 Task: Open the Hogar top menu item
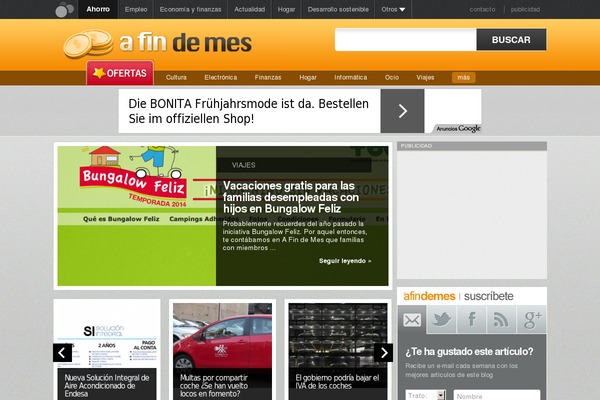click(286, 9)
